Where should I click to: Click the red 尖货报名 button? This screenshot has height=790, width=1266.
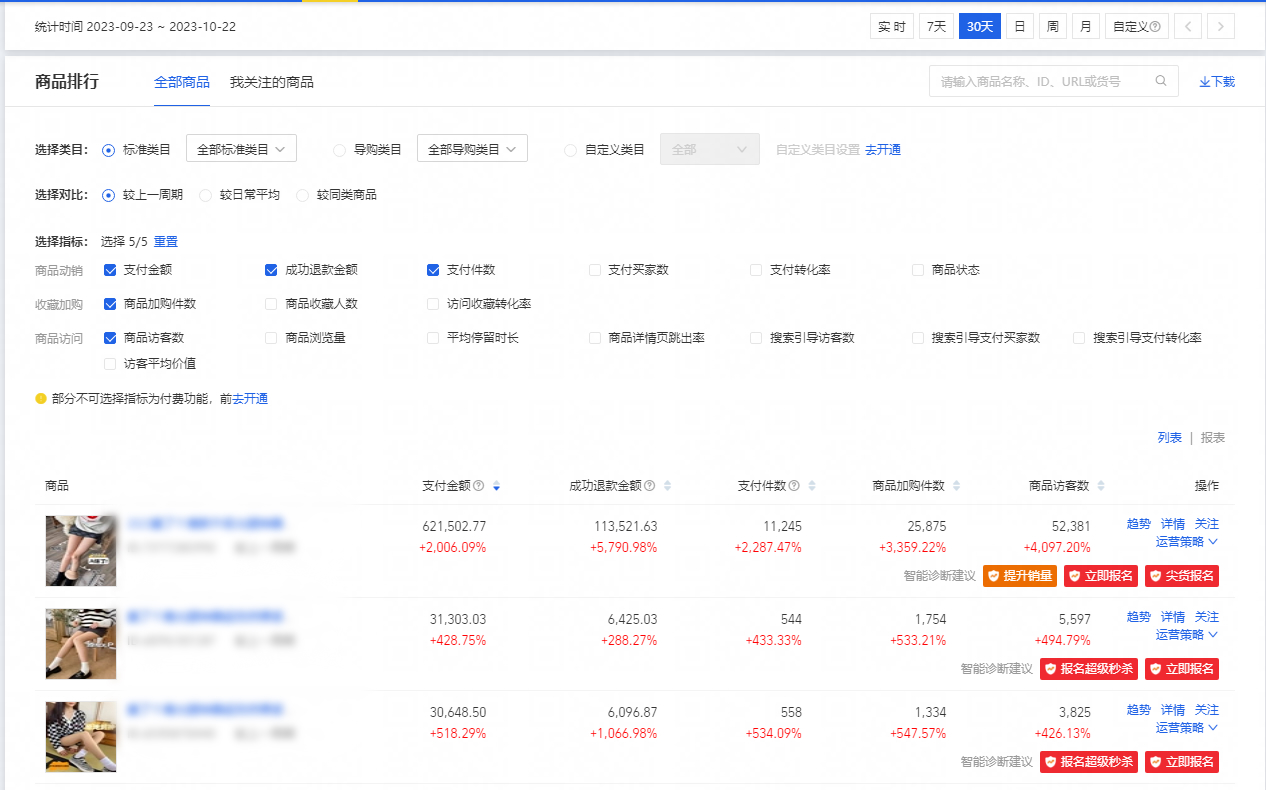tap(1182, 576)
